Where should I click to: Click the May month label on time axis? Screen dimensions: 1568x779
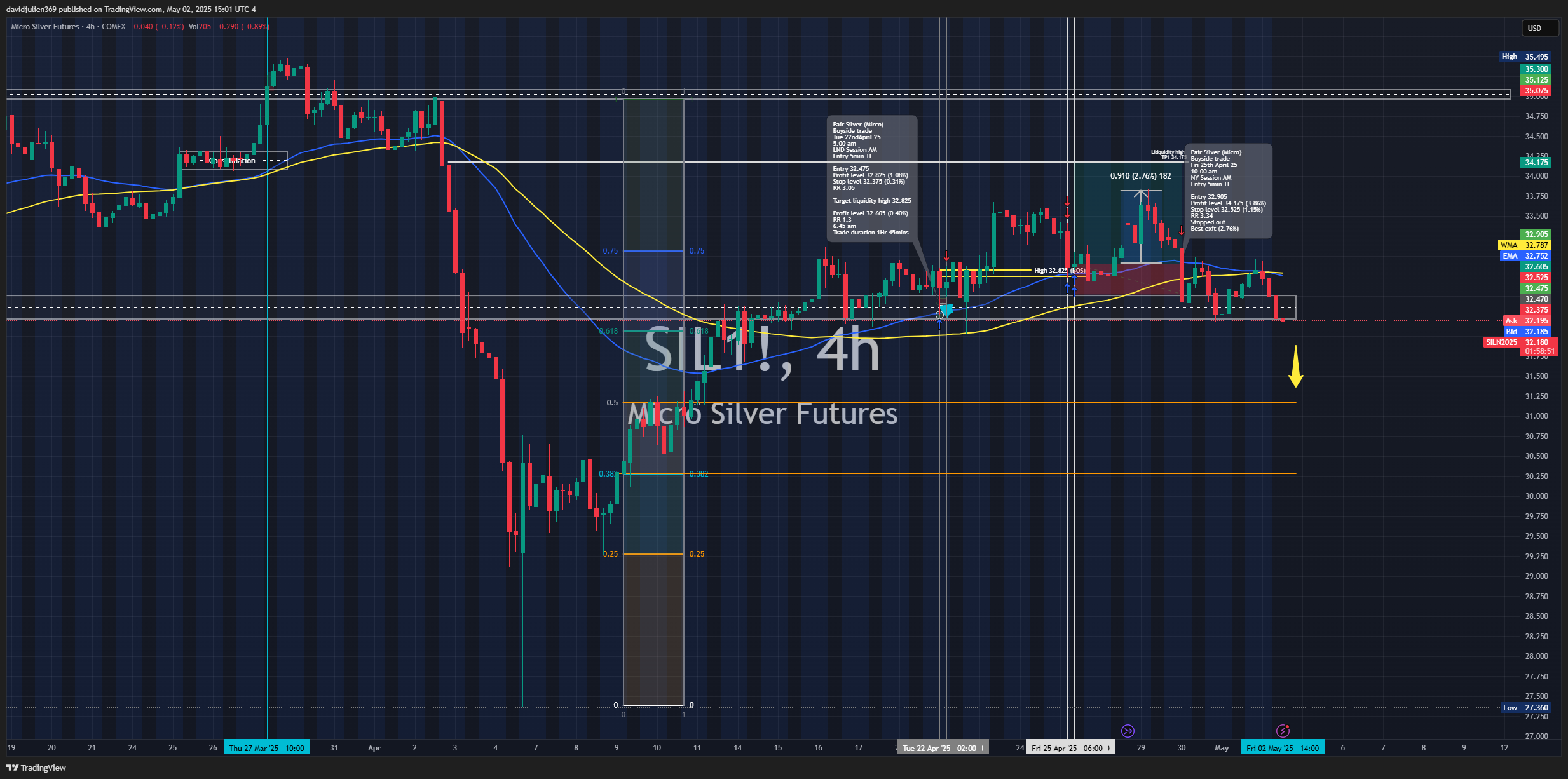1221,748
